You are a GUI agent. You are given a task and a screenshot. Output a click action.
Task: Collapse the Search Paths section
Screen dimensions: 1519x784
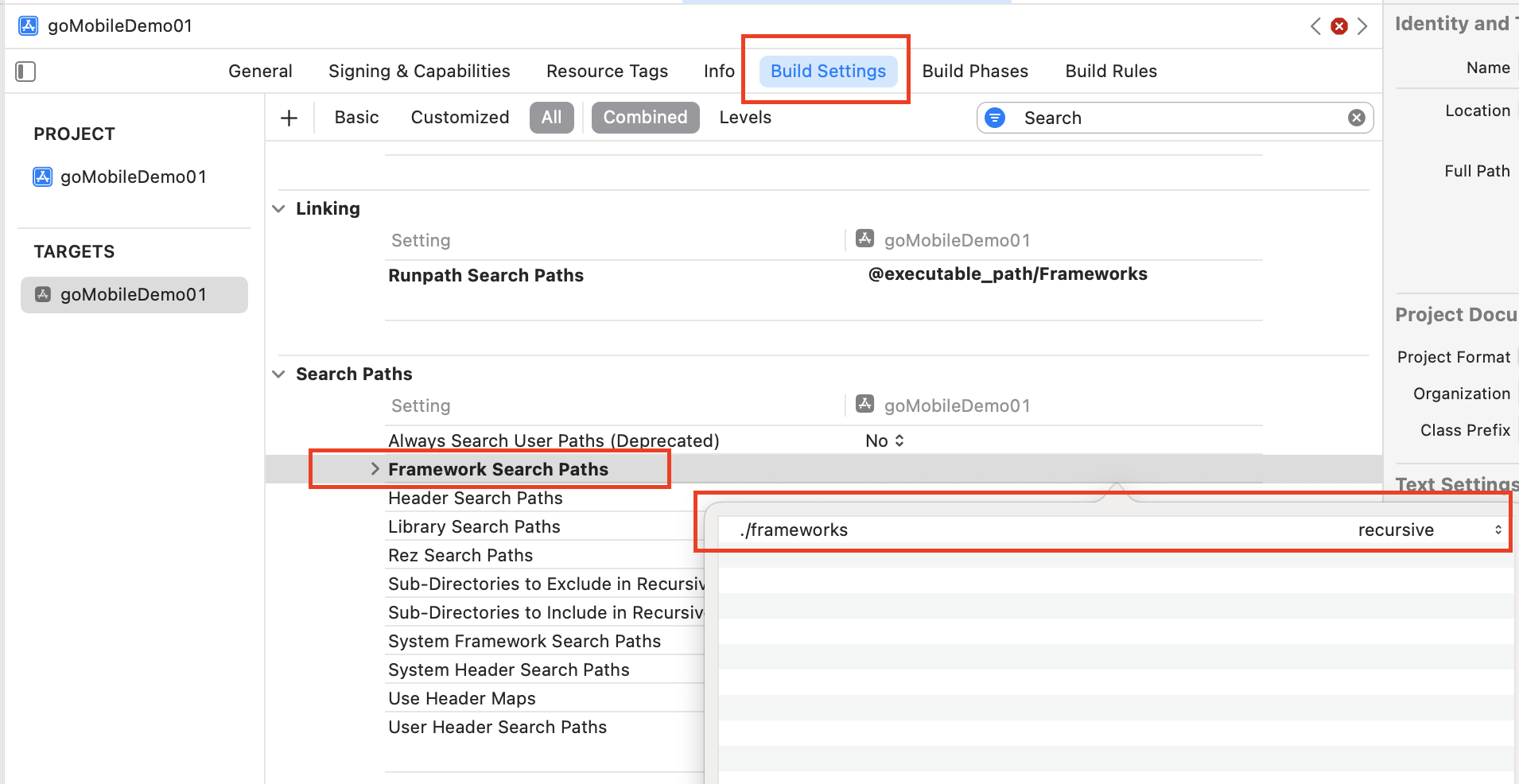click(x=279, y=374)
